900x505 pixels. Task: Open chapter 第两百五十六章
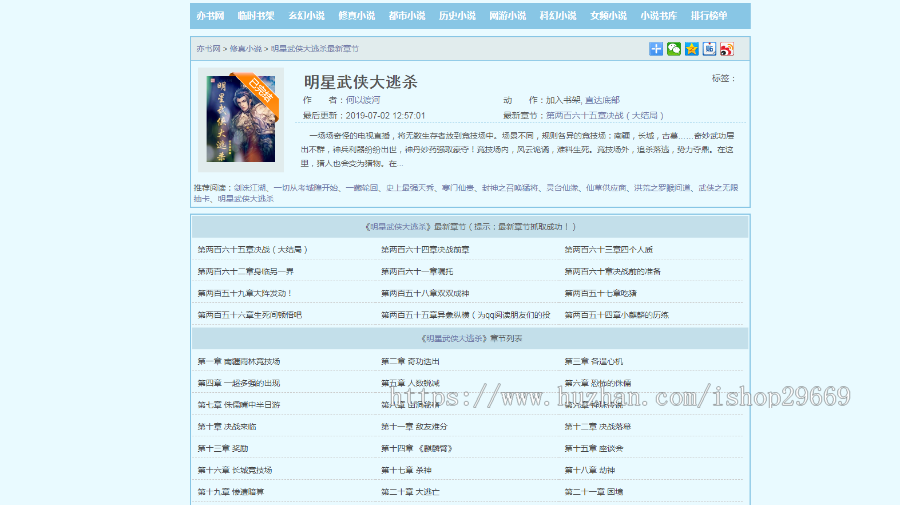tap(250, 315)
